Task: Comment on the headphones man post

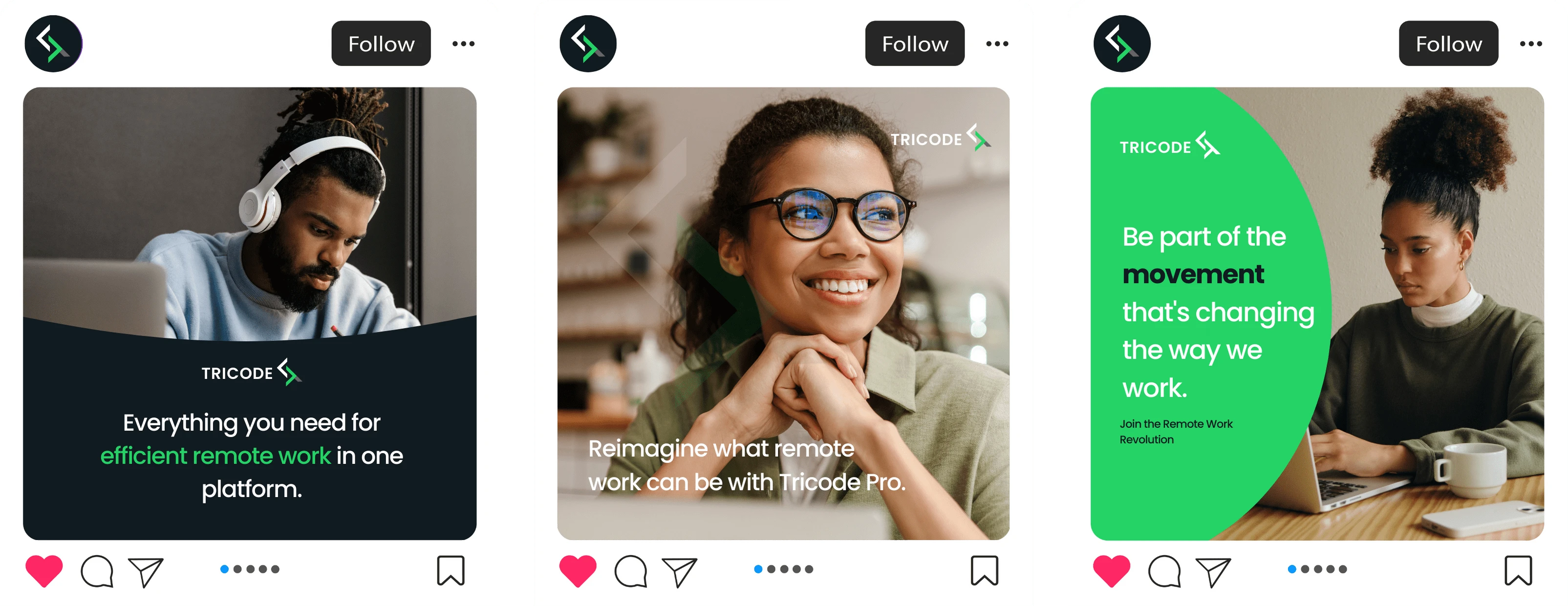Action: pos(97,571)
